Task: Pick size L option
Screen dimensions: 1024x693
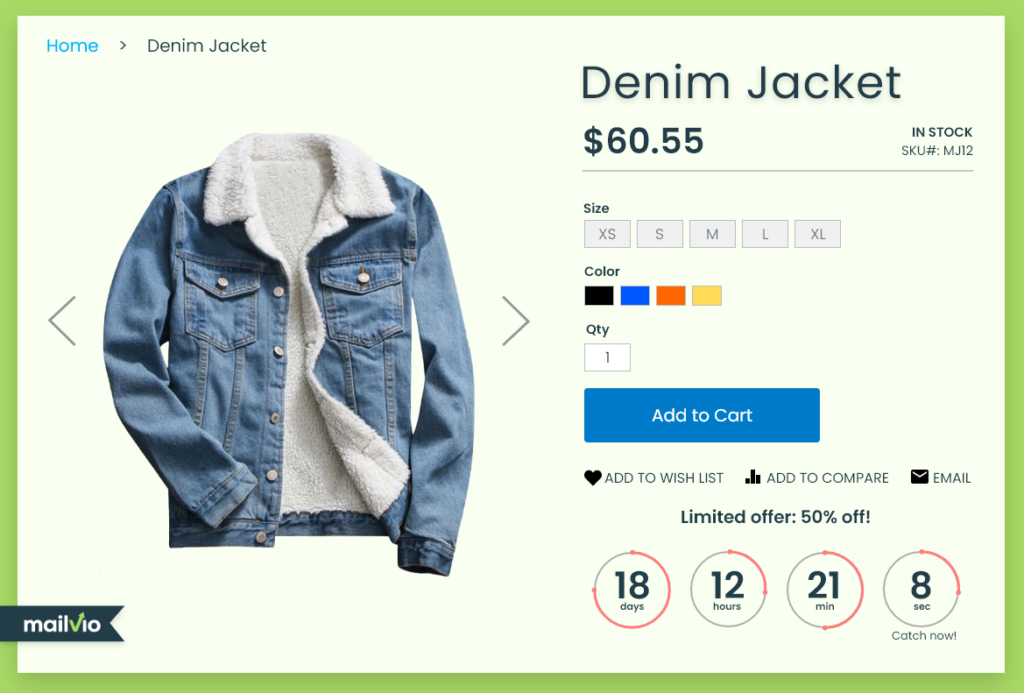Action: [x=765, y=234]
